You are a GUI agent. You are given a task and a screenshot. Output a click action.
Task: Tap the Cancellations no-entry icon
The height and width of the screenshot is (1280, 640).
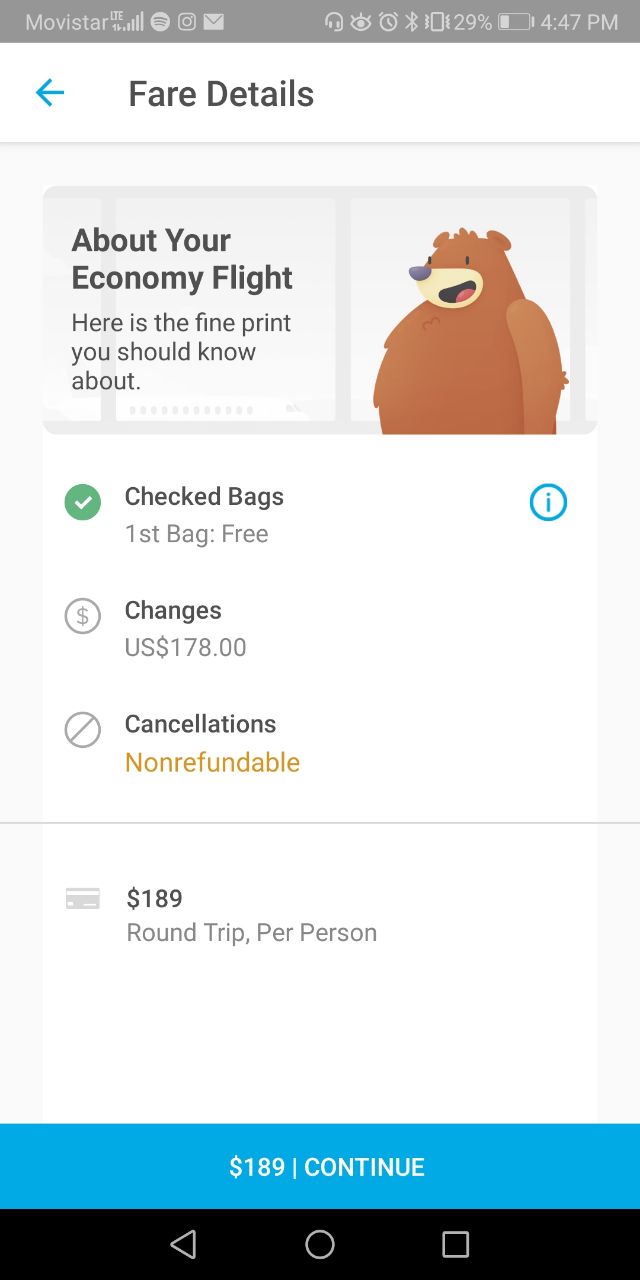click(x=83, y=730)
